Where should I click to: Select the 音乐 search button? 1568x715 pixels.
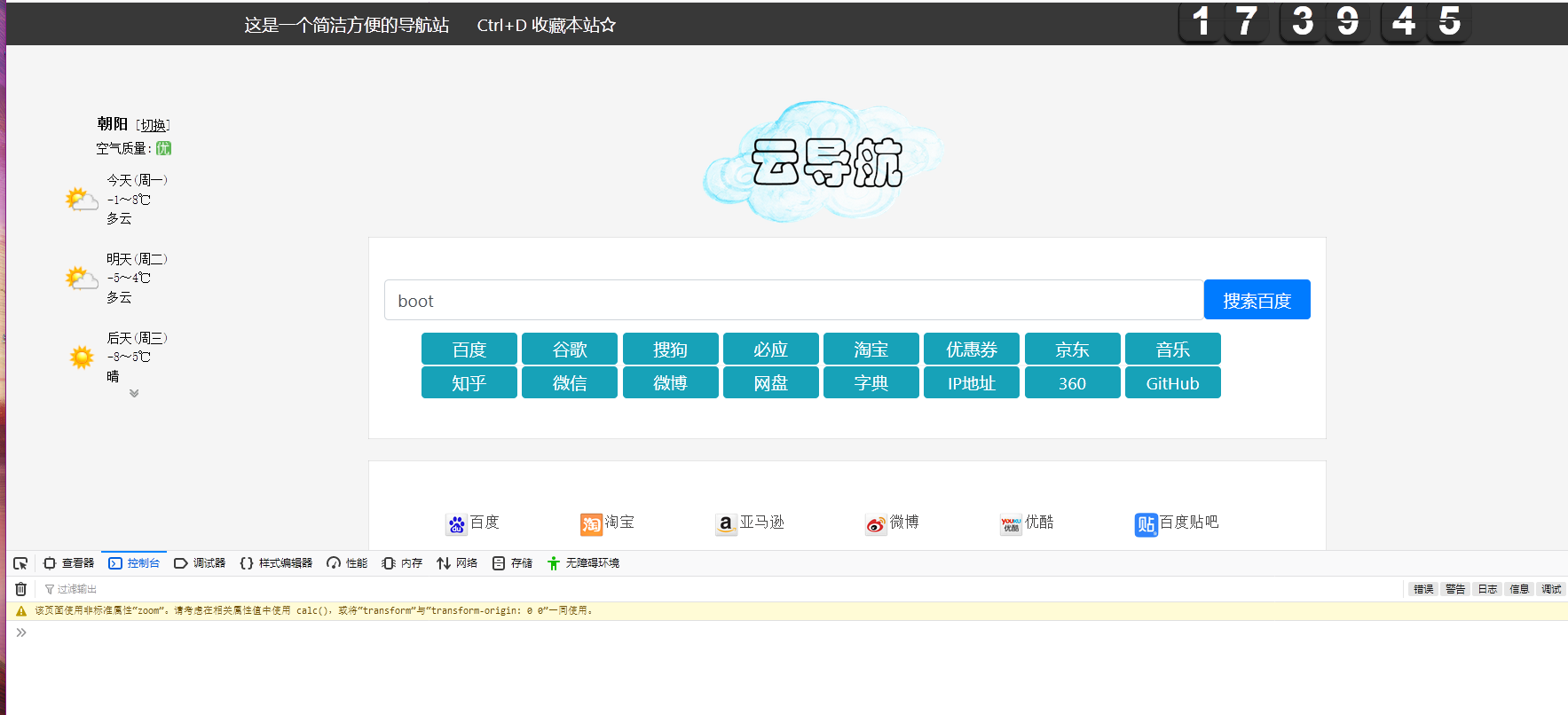coord(1172,349)
